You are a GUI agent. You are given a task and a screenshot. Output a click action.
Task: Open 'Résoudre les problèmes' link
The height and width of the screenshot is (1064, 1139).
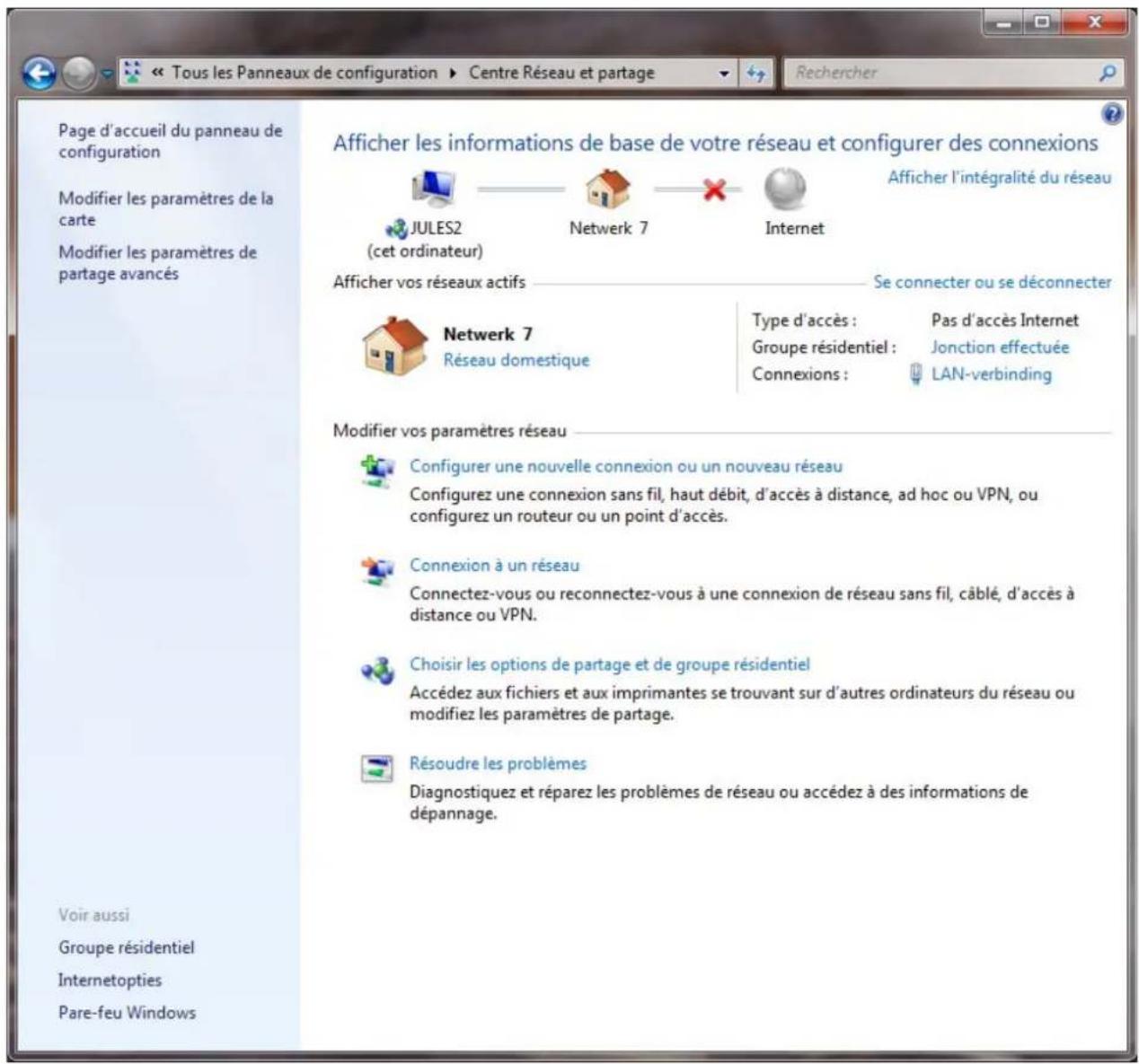[498, 763]
